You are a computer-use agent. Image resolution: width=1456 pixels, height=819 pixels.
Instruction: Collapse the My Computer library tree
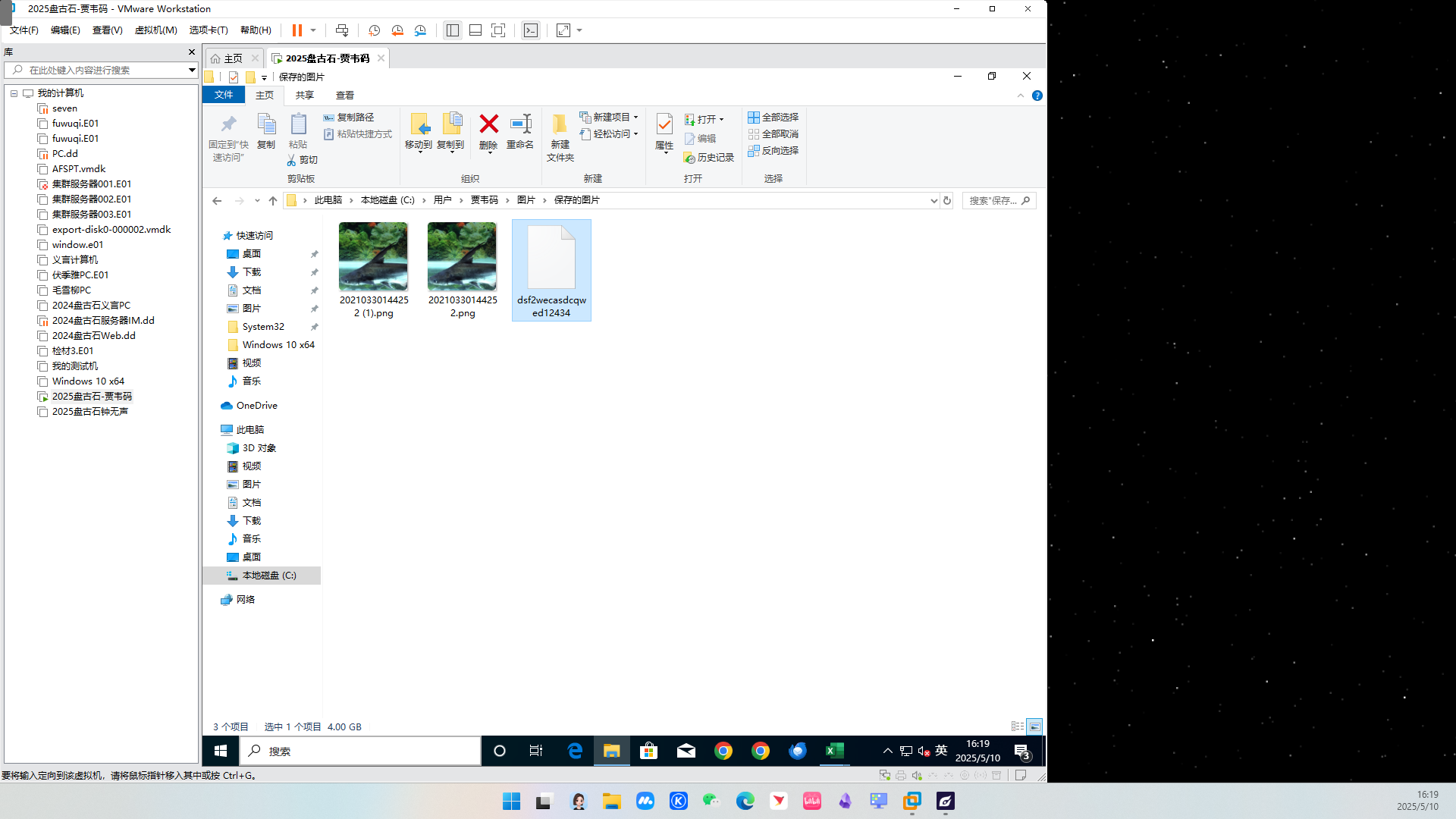(x=14, y=93)
